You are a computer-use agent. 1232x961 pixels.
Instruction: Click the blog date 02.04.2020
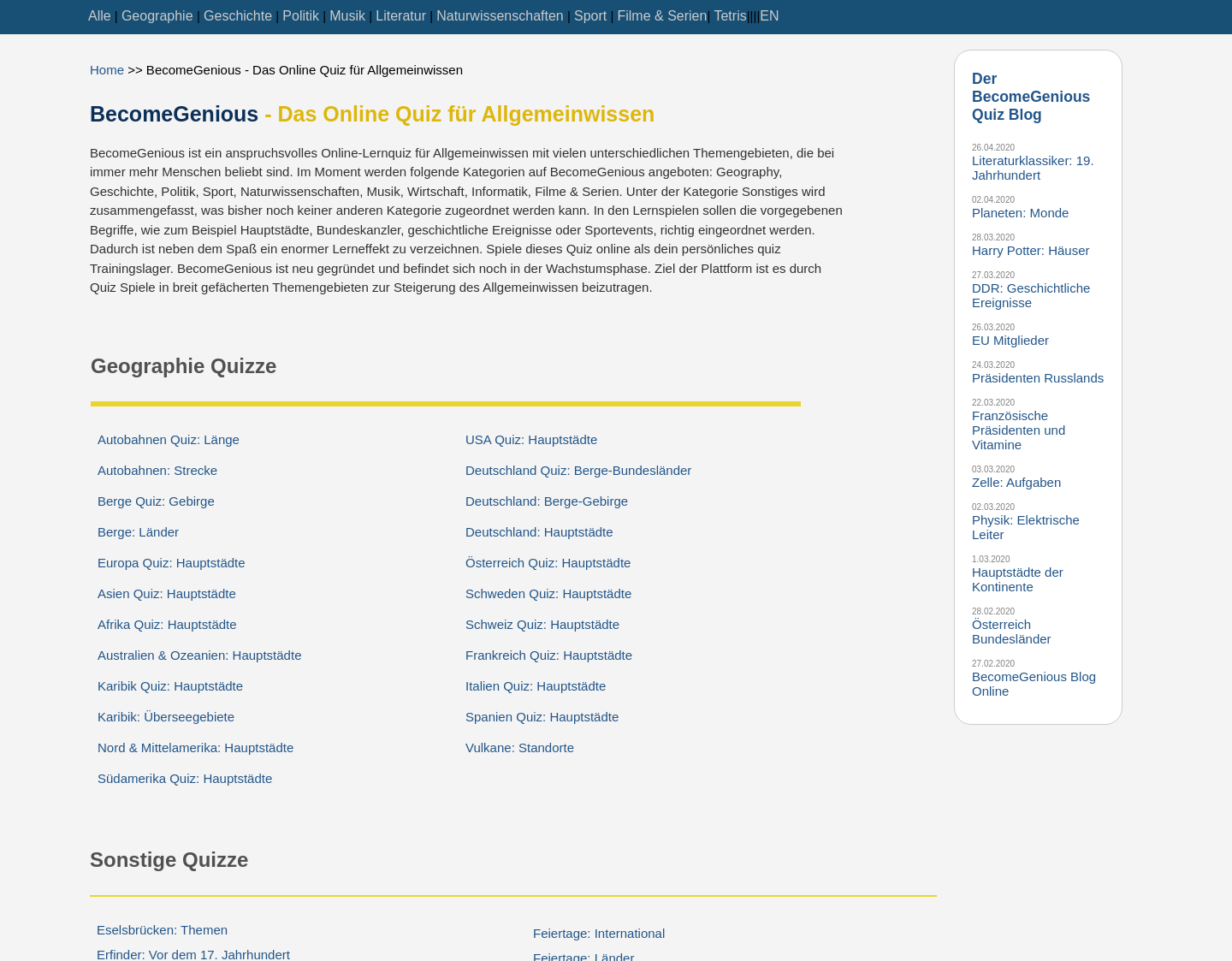pos(993,200)
